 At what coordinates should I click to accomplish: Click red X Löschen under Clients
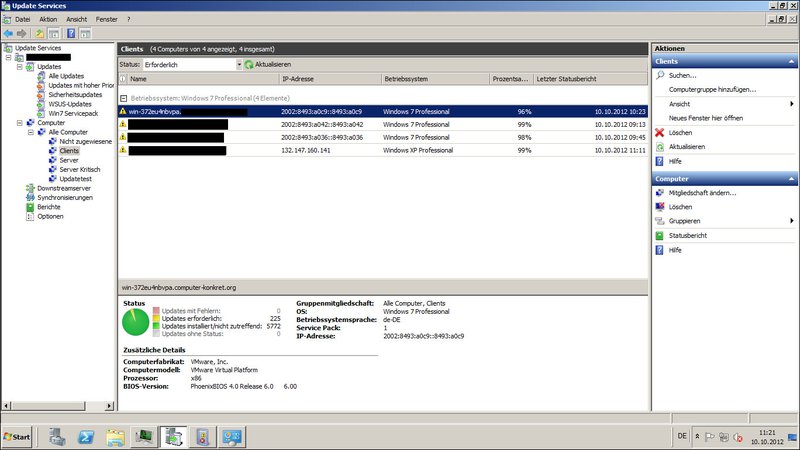659,133
